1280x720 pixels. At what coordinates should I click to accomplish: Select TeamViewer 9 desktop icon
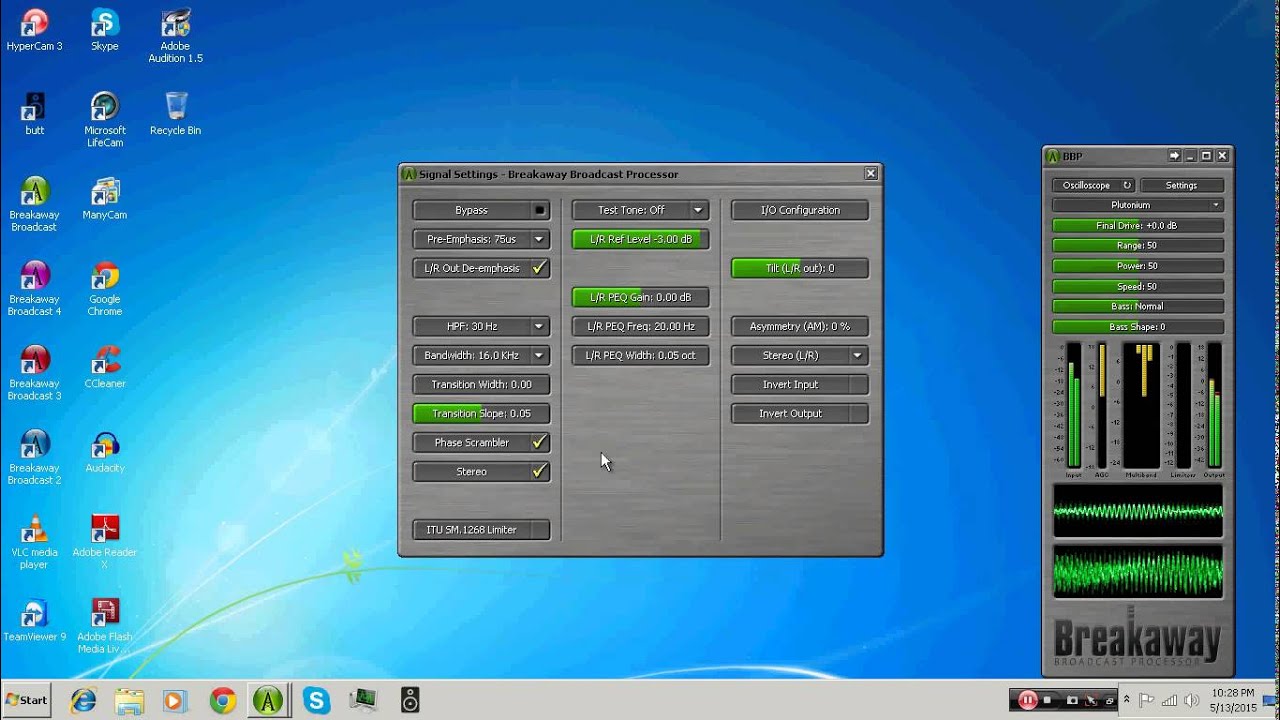[x=34, y=620]
